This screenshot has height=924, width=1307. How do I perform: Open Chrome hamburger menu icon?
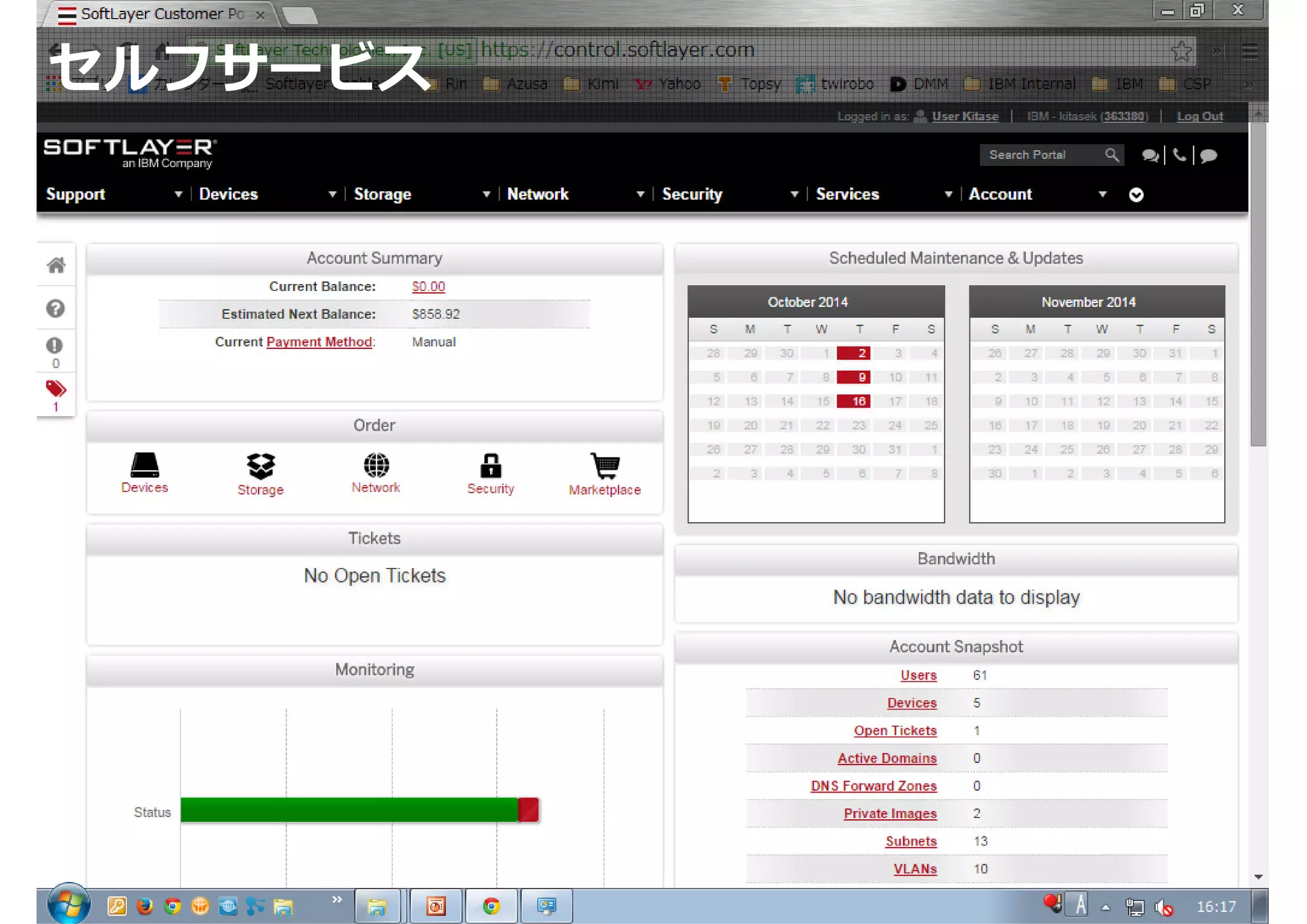coord(1250,51)
